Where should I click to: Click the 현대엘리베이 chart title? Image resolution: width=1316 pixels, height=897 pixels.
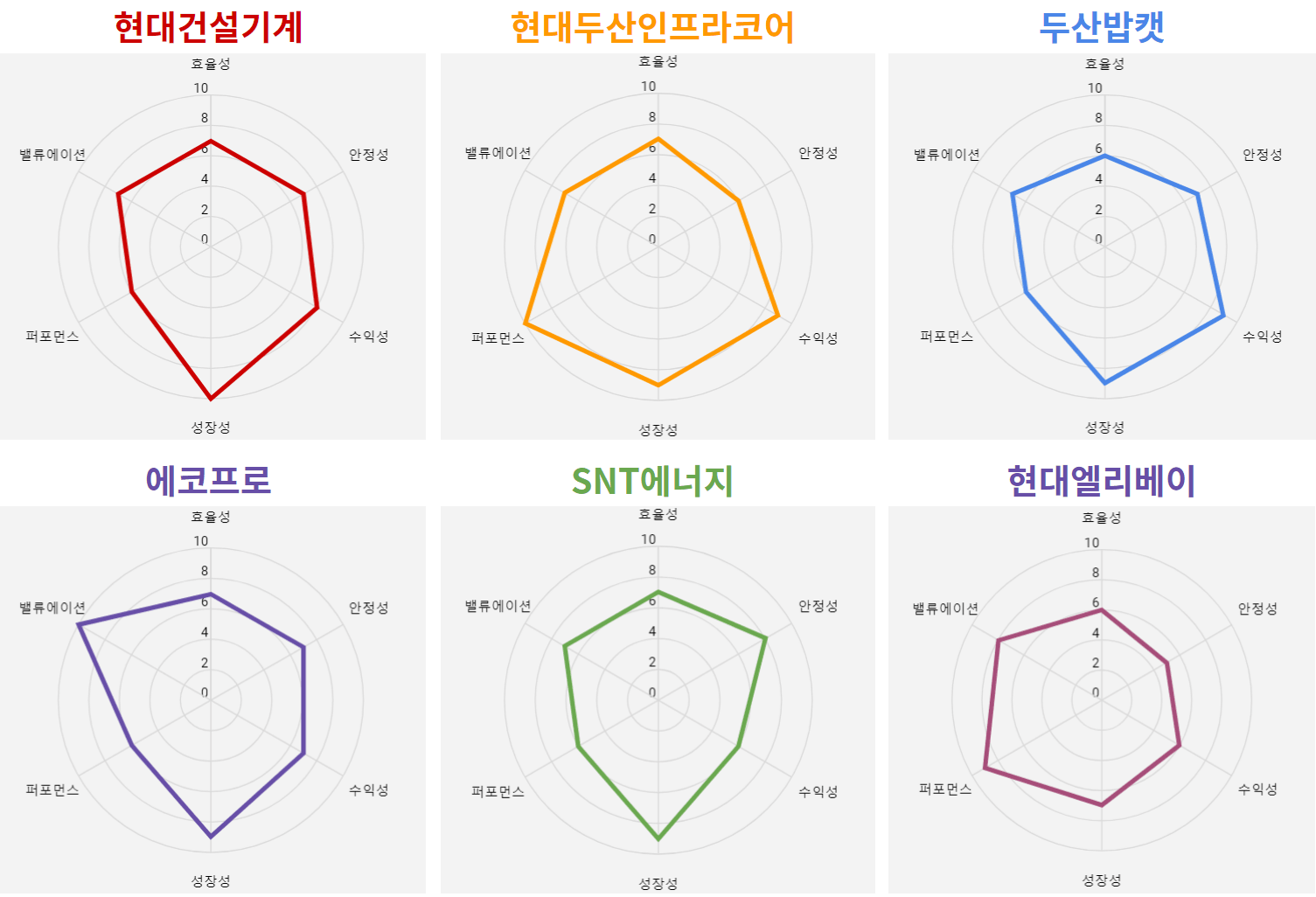1101,480
